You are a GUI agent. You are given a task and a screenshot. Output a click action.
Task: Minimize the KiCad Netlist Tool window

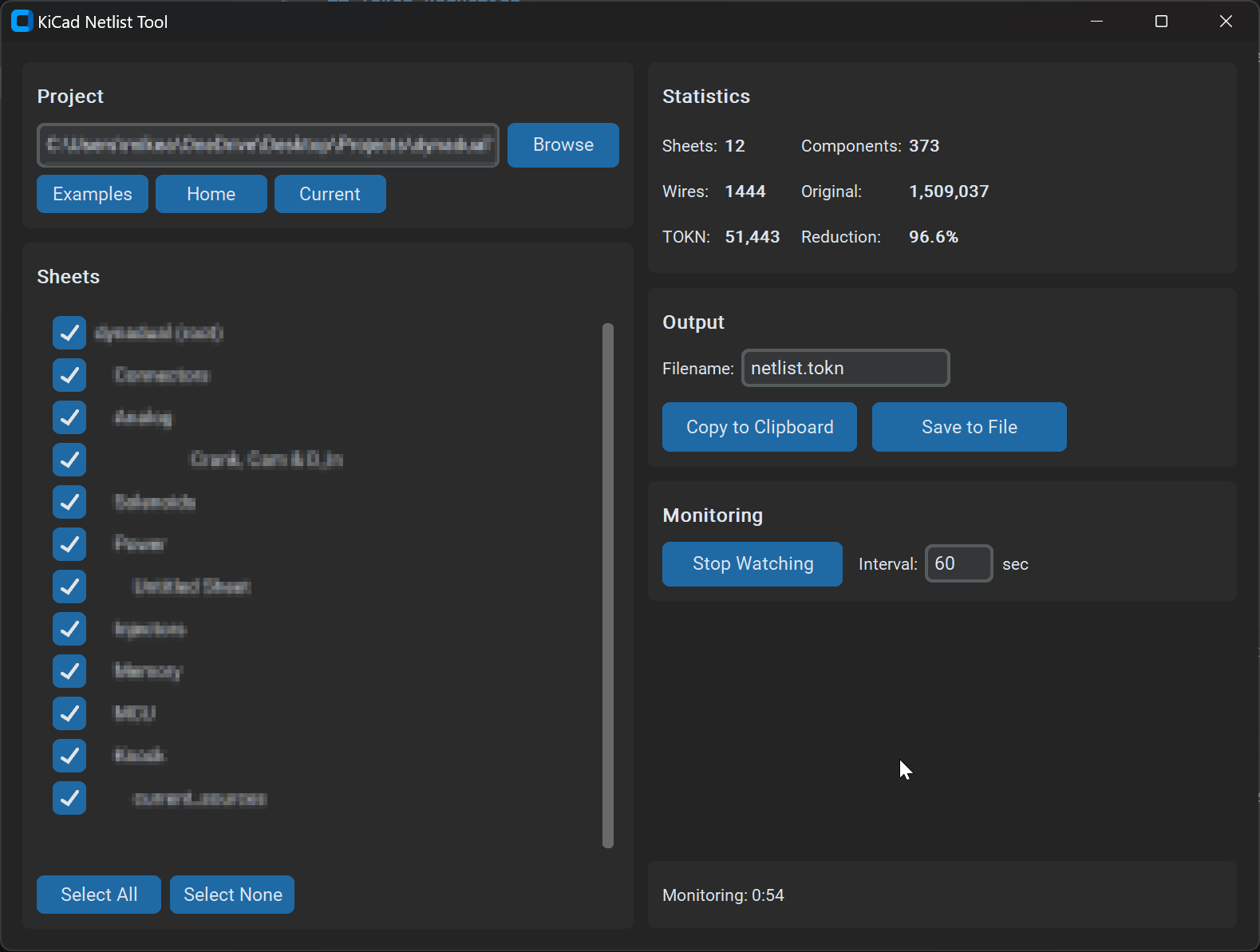pyautogui.click(x=1097, y=22)
